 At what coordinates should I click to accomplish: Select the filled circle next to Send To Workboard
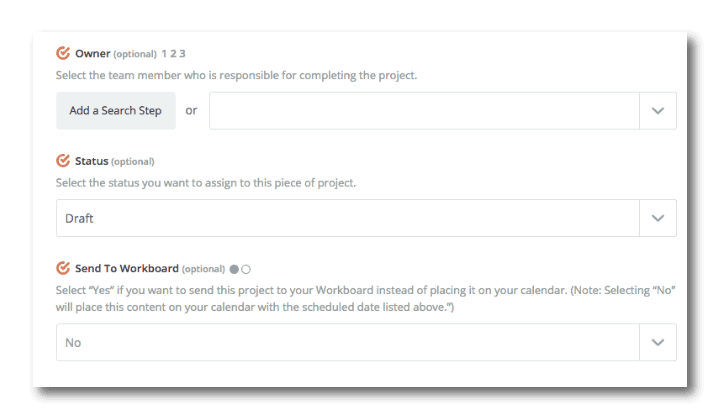click(x=234, y=268)
